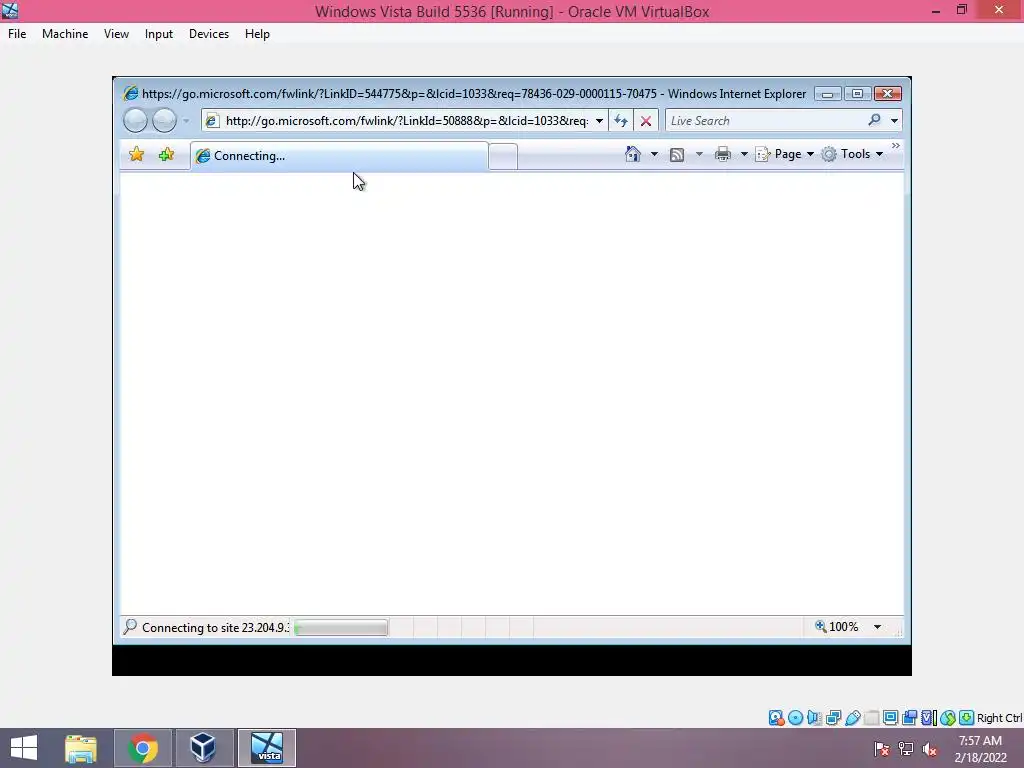1024x768 pixels.
Task: Click the VirtualBox window title bar icon
Action: pyautogui.click(x=10, y=10)
